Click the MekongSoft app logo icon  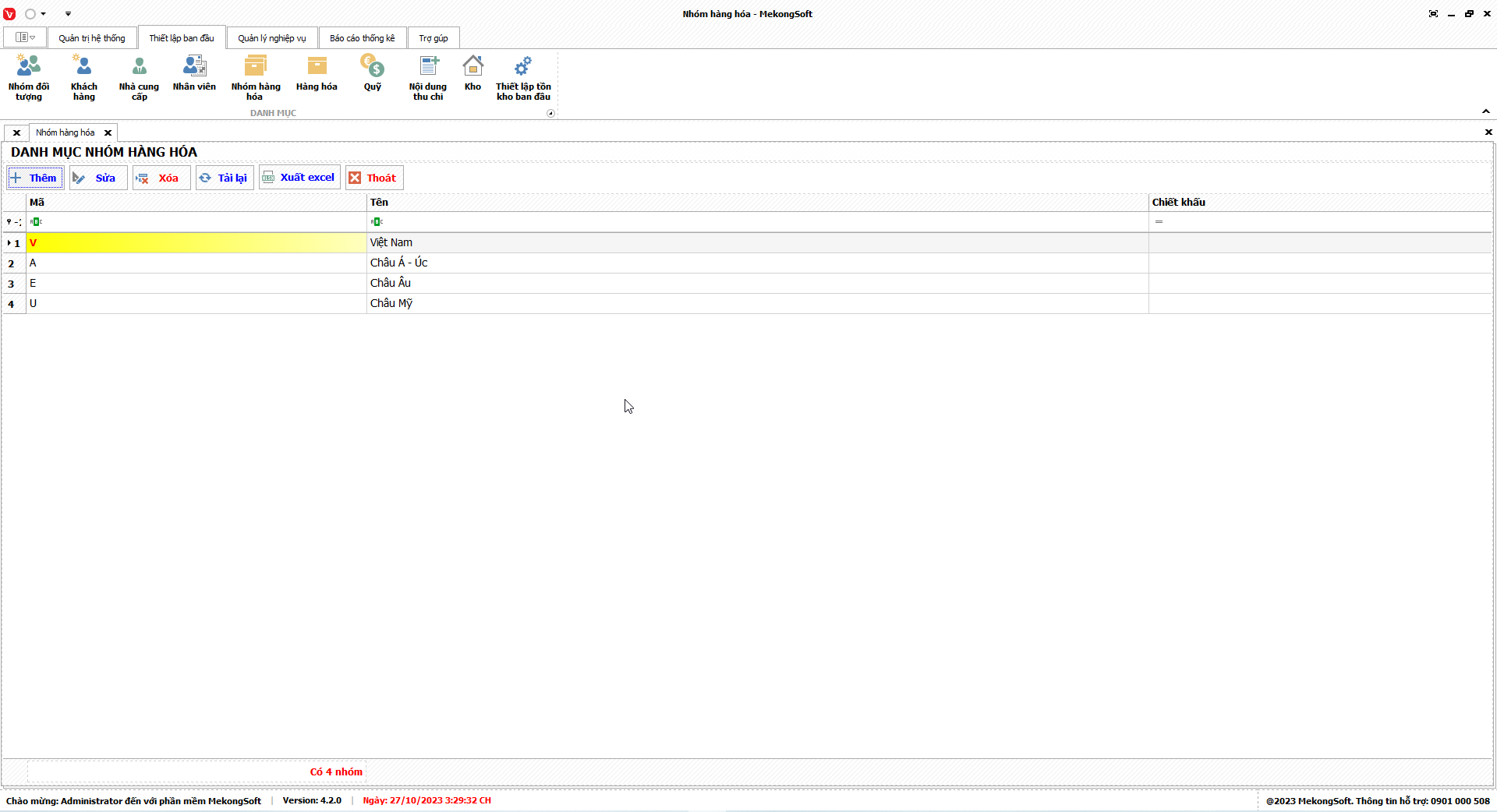tap(9, 14)
